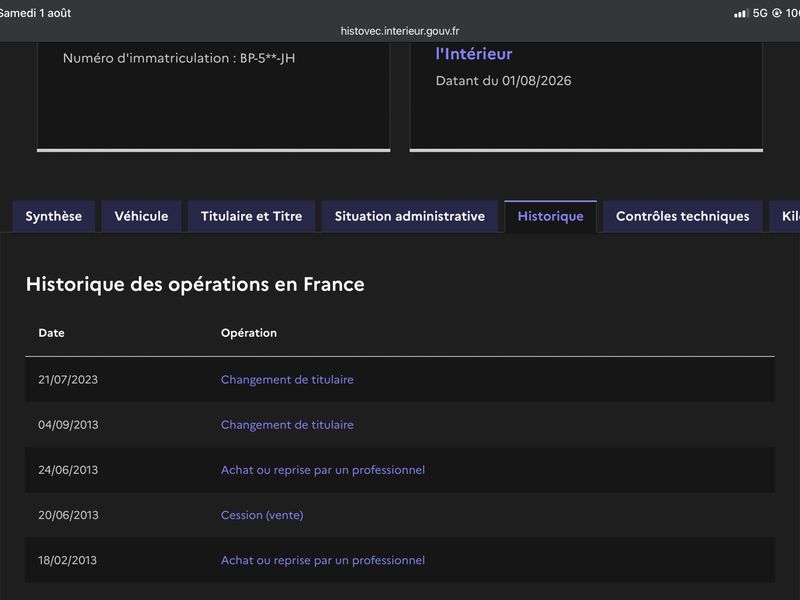Open the Synthèse tab
Image resolution: width=800 pixels, height=600 pixels.
coord(54,216)
